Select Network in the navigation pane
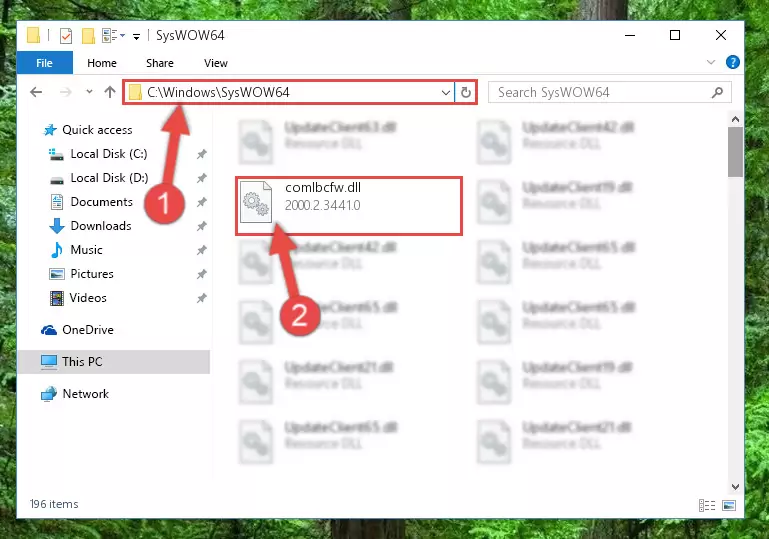The width and height of the screenshot is (769, 539). coord(75,394)
